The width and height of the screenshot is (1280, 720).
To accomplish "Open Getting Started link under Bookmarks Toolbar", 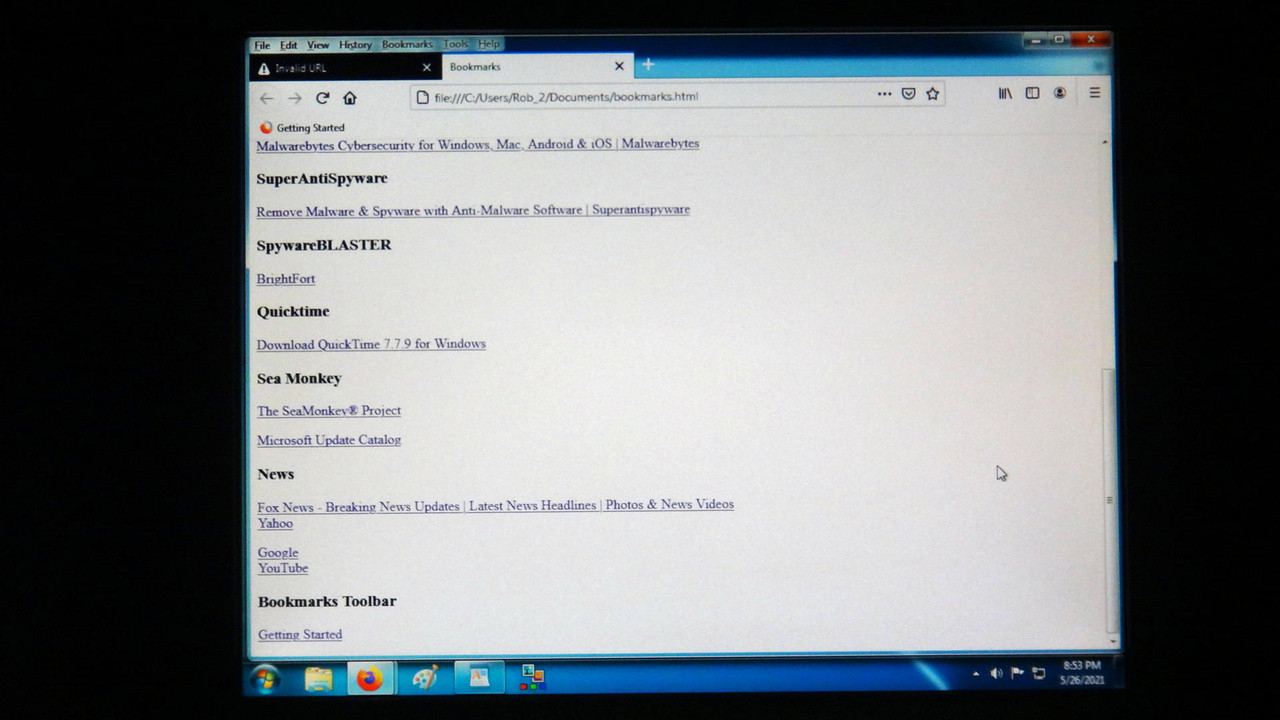I will point(300,635).
